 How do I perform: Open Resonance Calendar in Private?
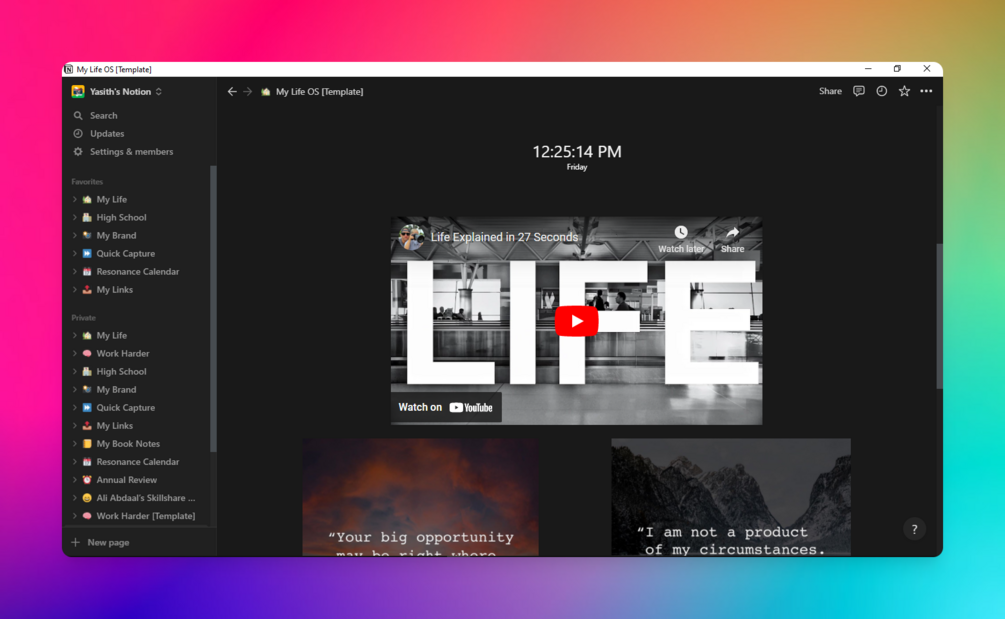(138, 461)
